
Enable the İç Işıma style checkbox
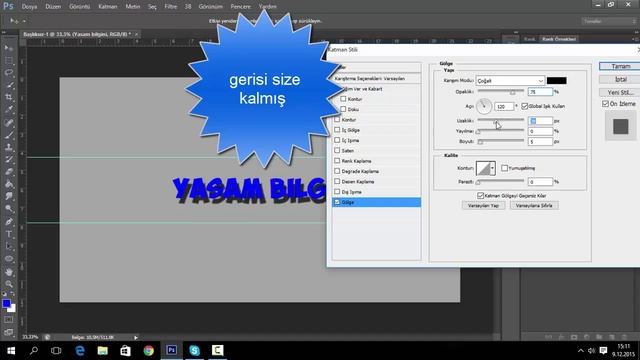pos(337,140)
